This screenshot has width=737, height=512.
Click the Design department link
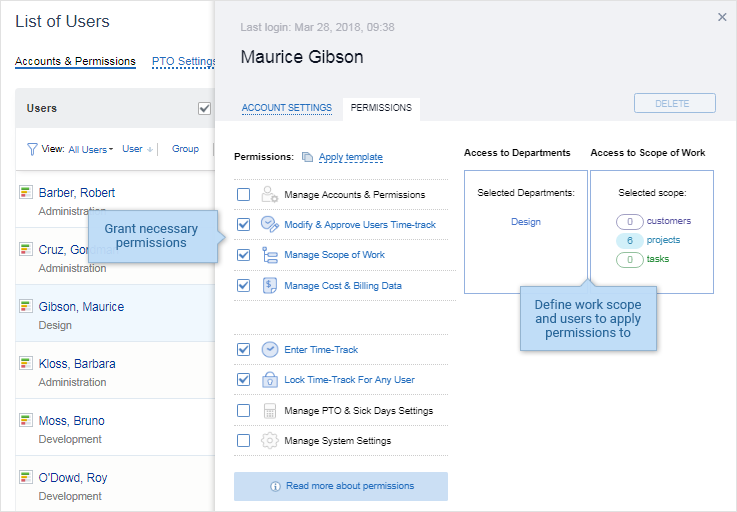click(526, 221)
